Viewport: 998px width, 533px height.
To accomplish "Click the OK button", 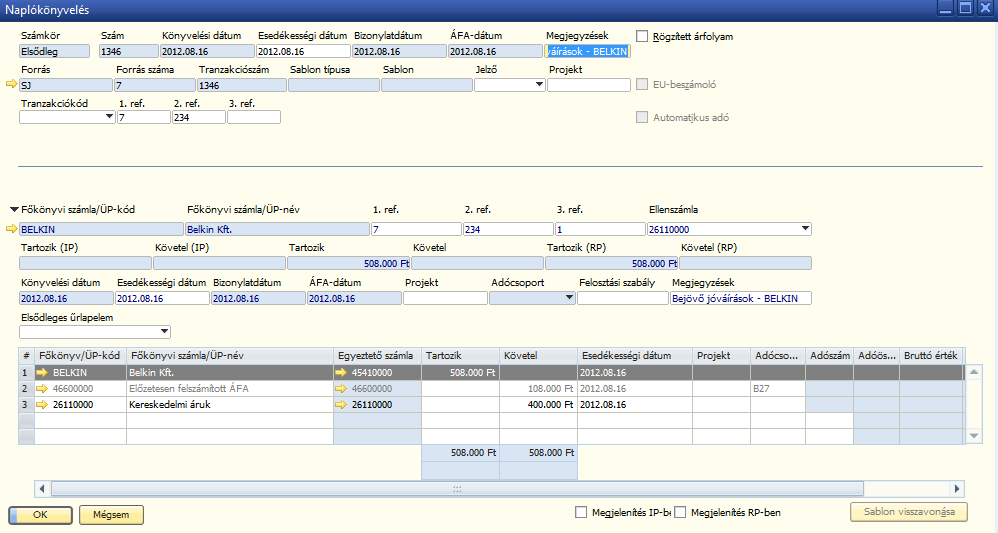I will tap(40, 515).
